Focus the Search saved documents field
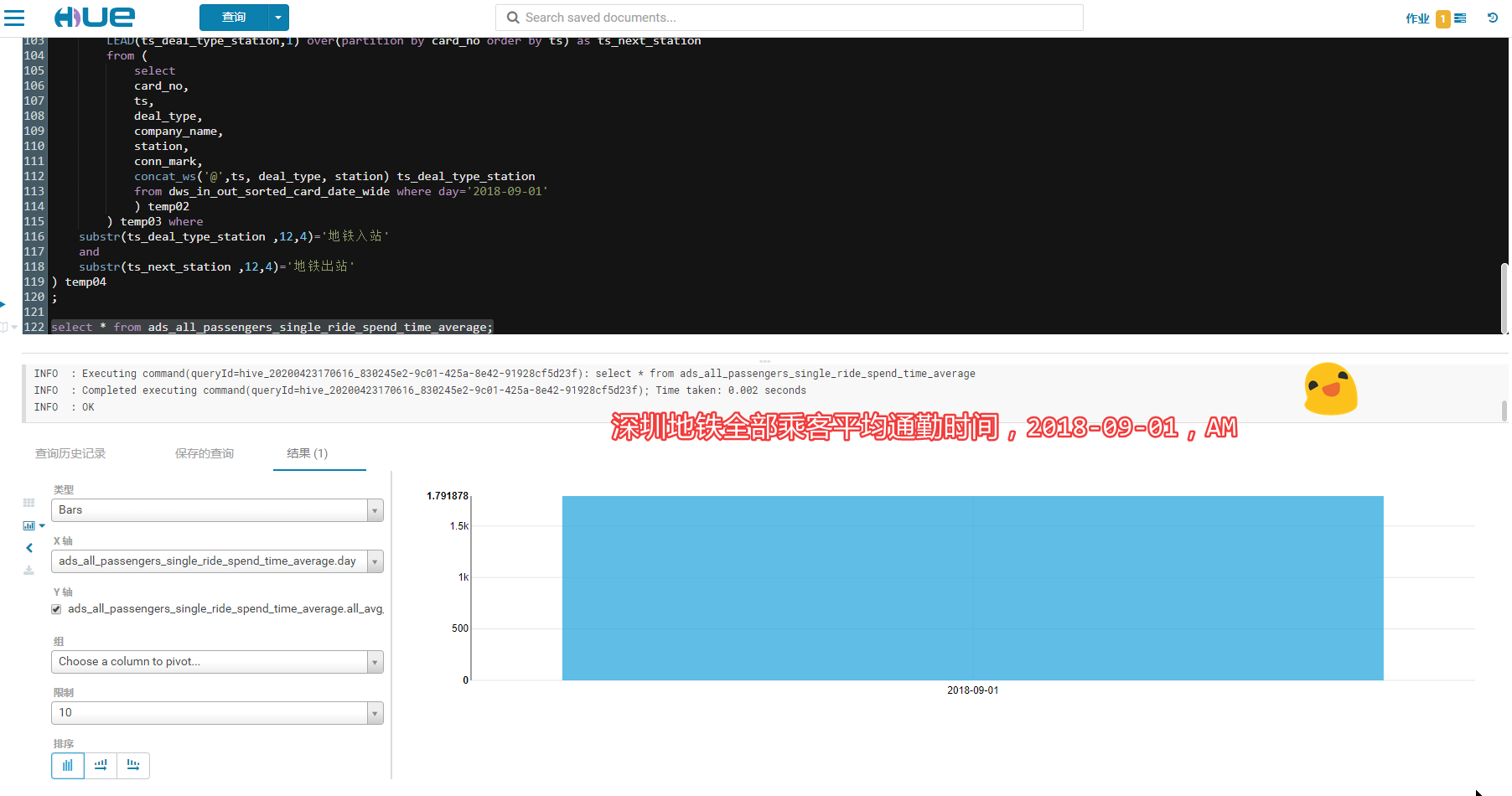This screenshot has height=796, width=1512. (790, 18)
